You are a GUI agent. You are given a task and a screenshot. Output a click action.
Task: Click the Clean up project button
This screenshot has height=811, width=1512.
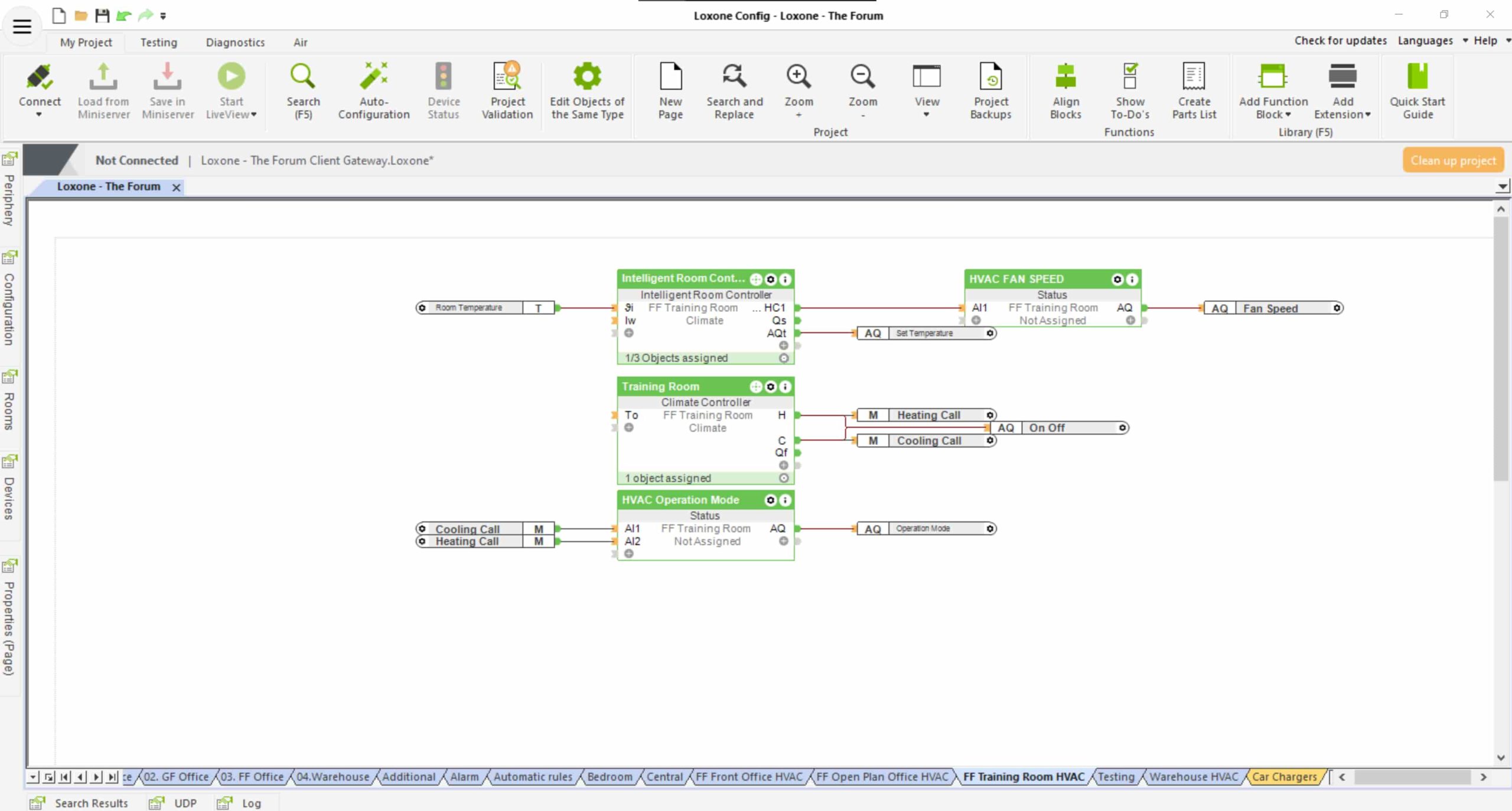[1454, 159]
